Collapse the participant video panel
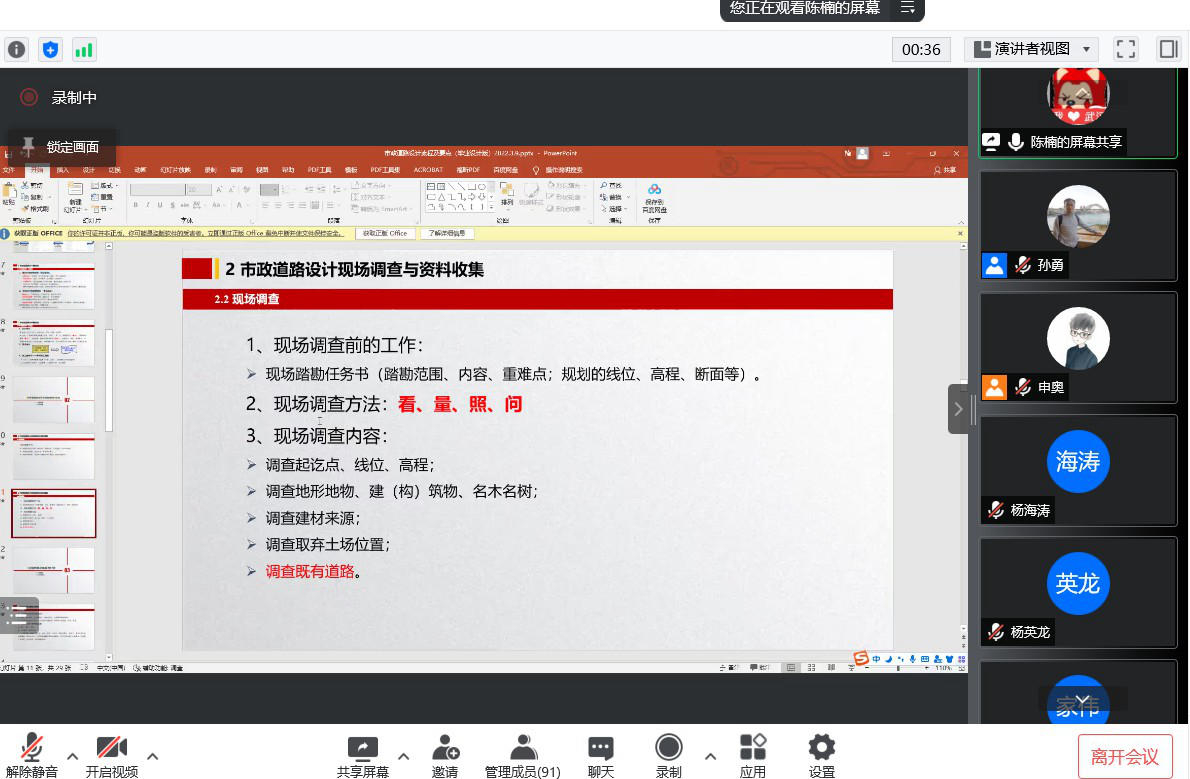This screenshot has height=779, width=1190. [958, 408]
